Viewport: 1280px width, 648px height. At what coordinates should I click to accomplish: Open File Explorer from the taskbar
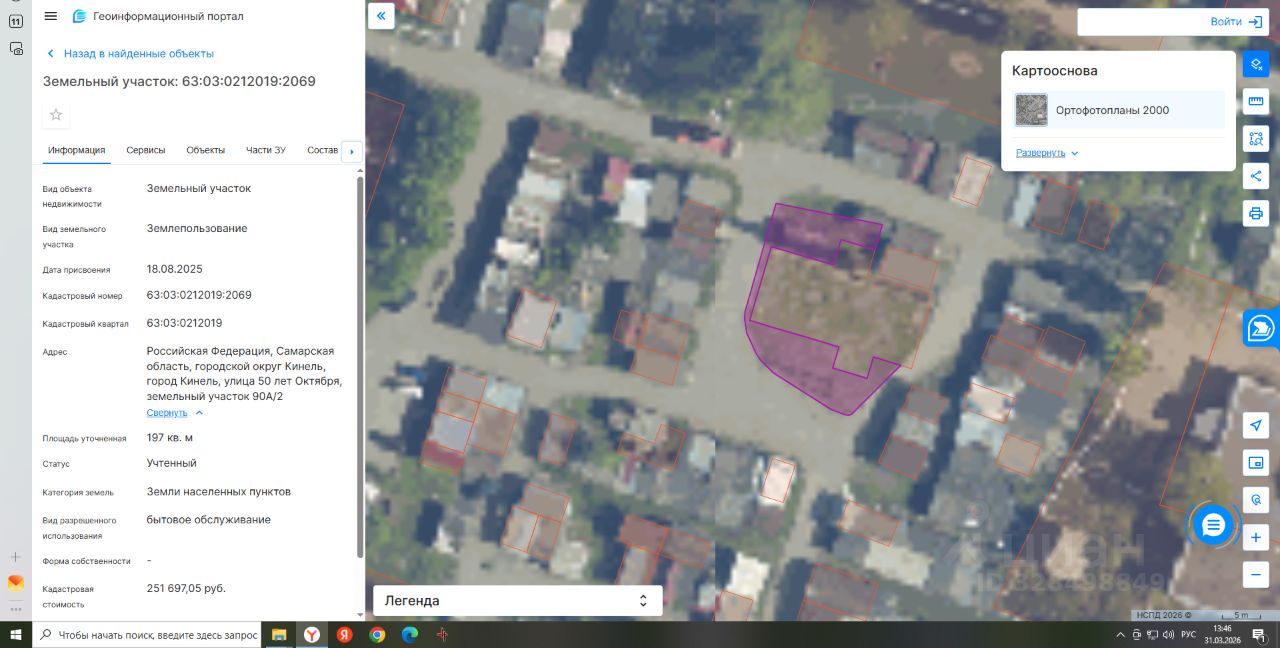(x=279, y=635)
